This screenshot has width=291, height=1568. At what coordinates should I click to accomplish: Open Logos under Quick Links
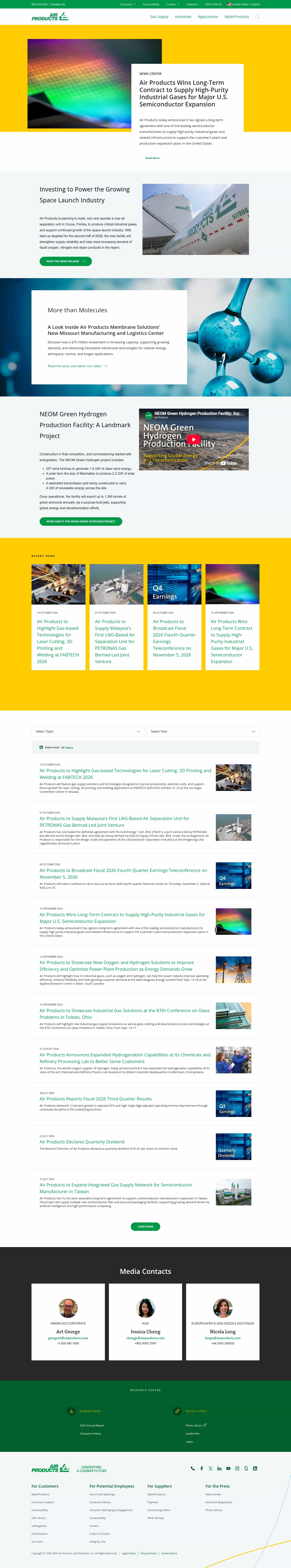point(189,1441)
